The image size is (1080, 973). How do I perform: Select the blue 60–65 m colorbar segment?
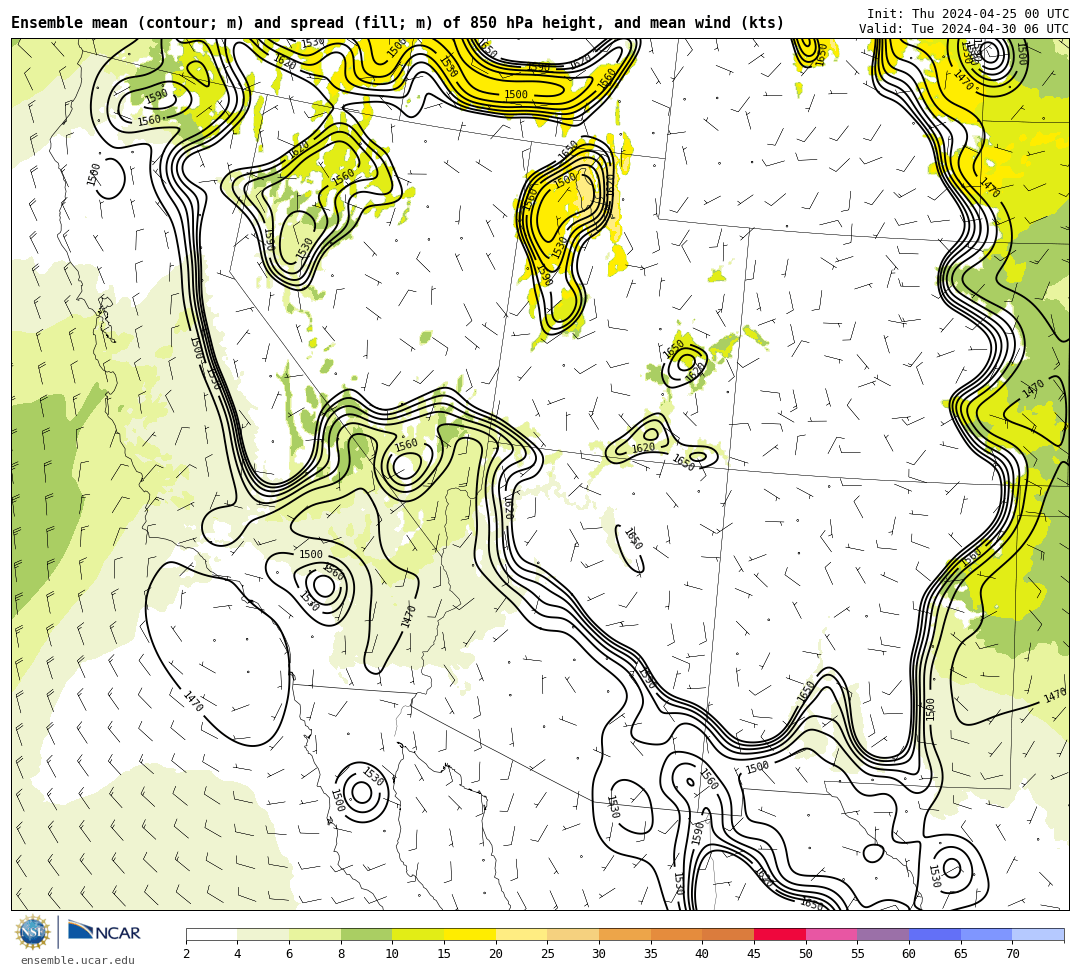click(935, 934)
